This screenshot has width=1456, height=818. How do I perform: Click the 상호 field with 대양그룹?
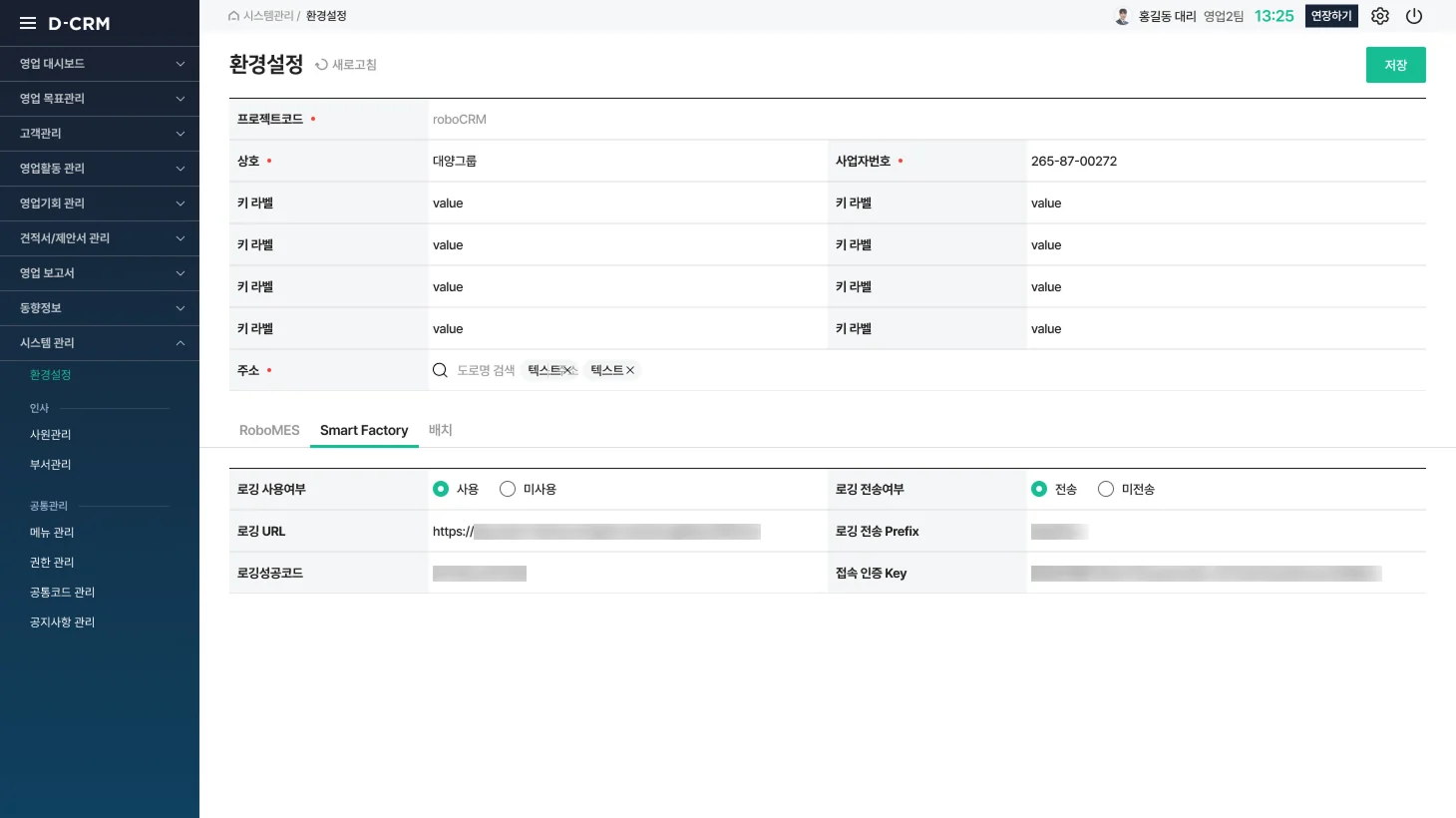628,161
